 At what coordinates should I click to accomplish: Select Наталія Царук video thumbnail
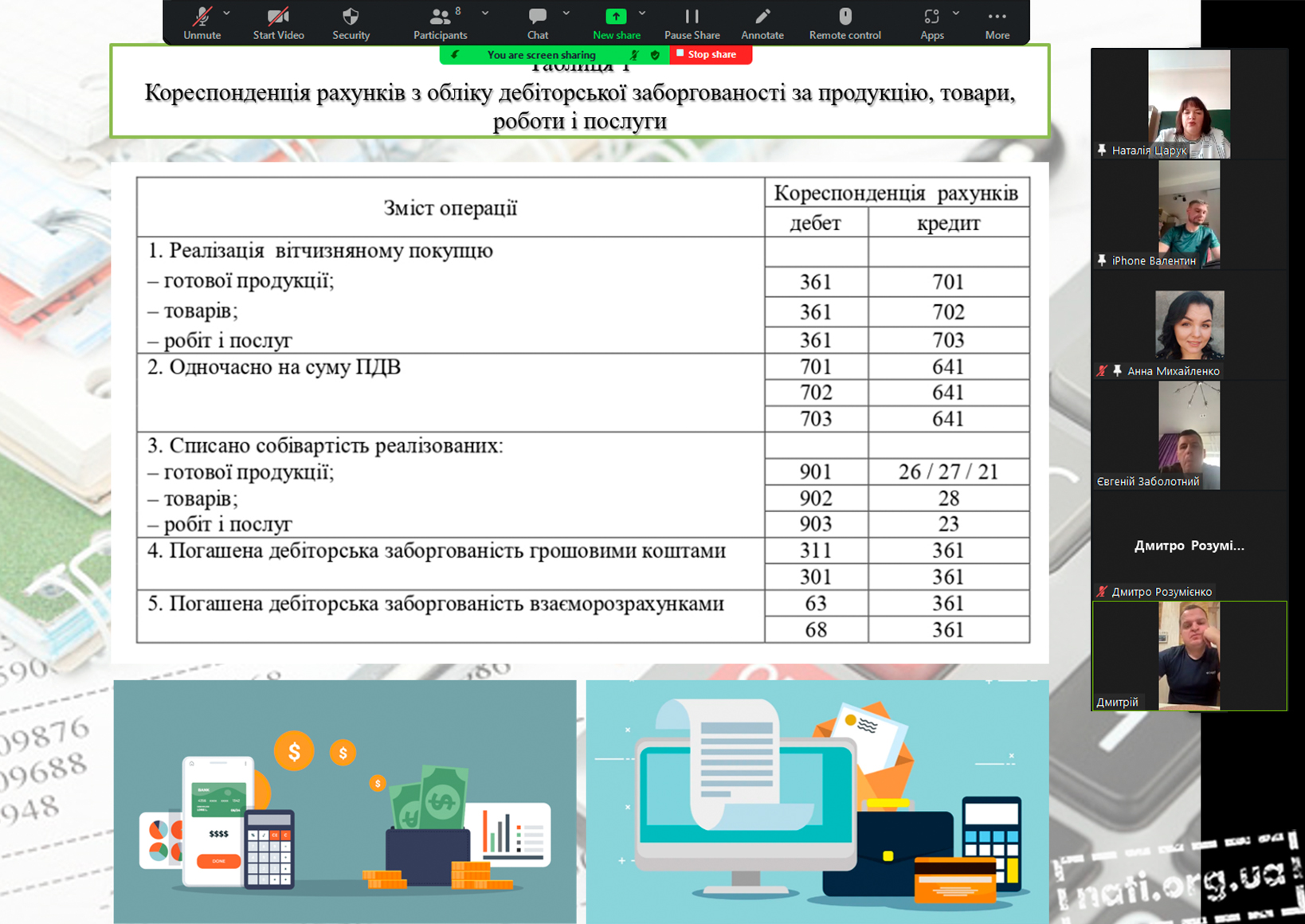pos(1189,104)
